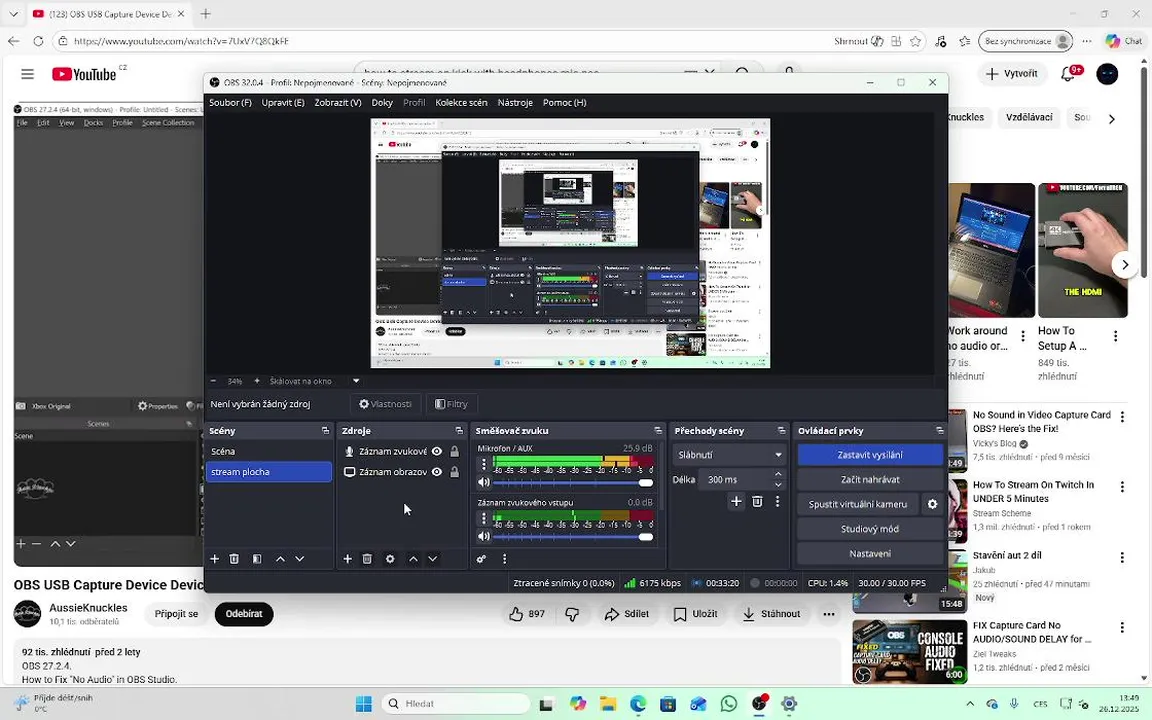Open Soubor (F) menu in OBS
The width and height of the screenshot is (1152, 720).
230,103
